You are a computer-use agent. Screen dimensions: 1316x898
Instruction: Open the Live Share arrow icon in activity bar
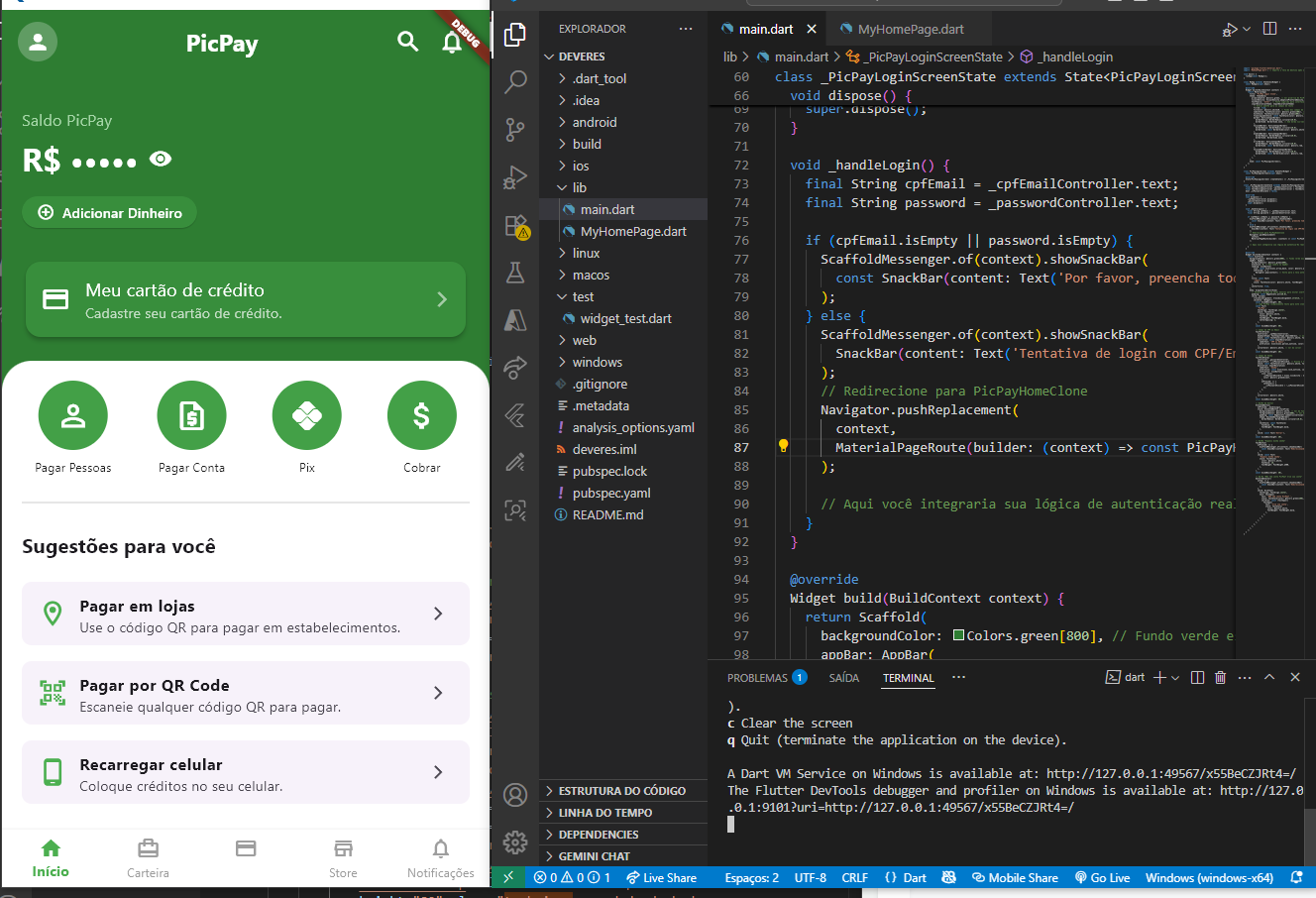point(515,368)
